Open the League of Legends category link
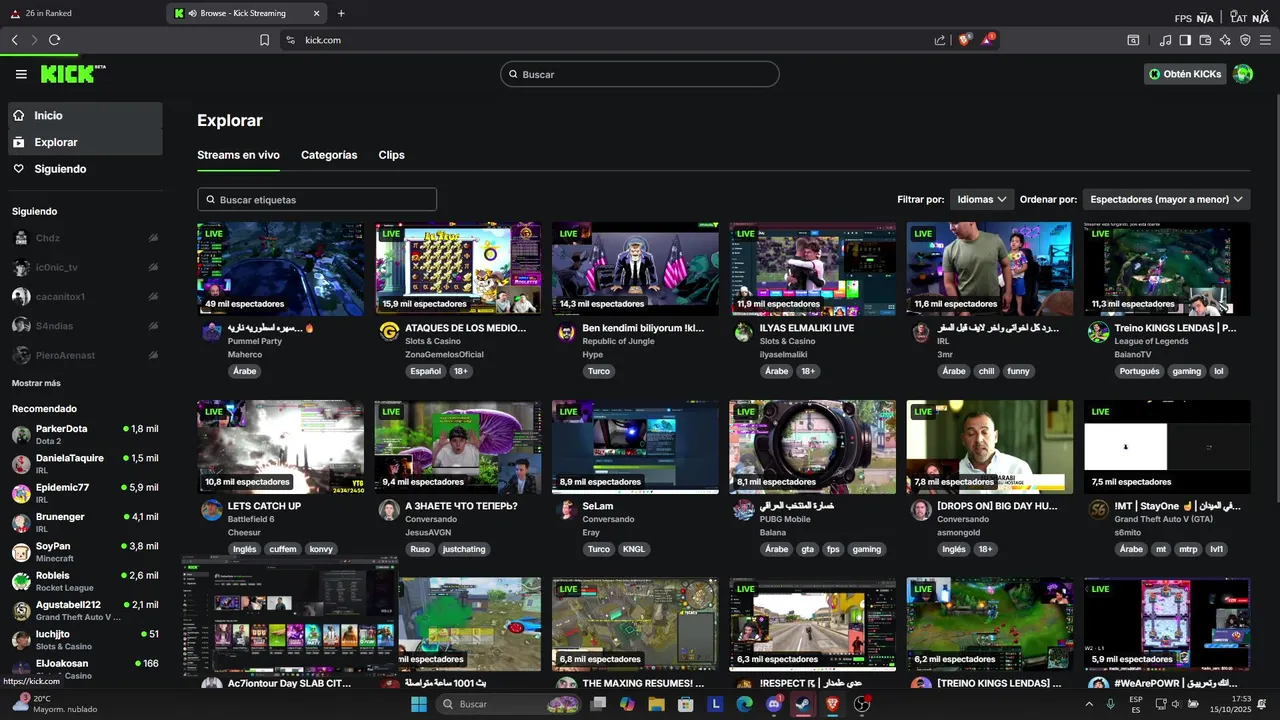1280x720 pixels. [x=1151, y=341]
